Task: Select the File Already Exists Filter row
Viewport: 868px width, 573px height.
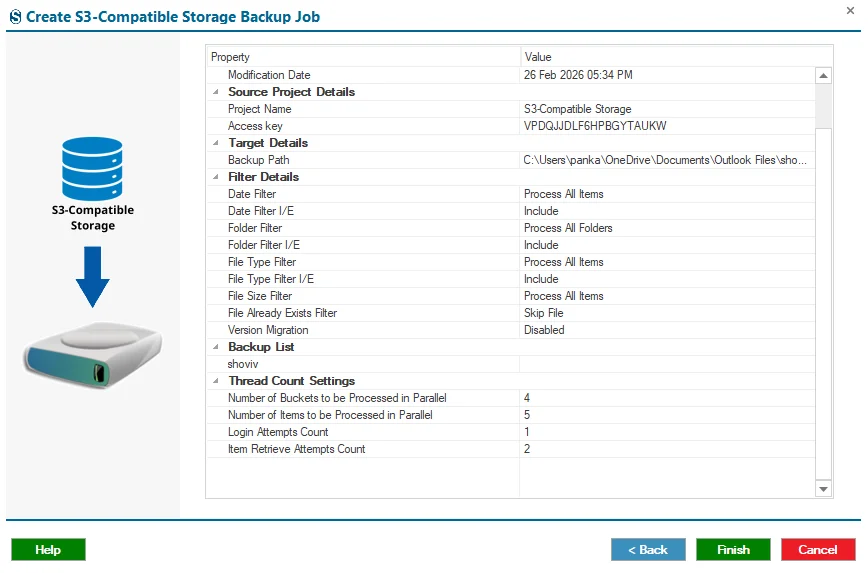Action: [511, 313]
